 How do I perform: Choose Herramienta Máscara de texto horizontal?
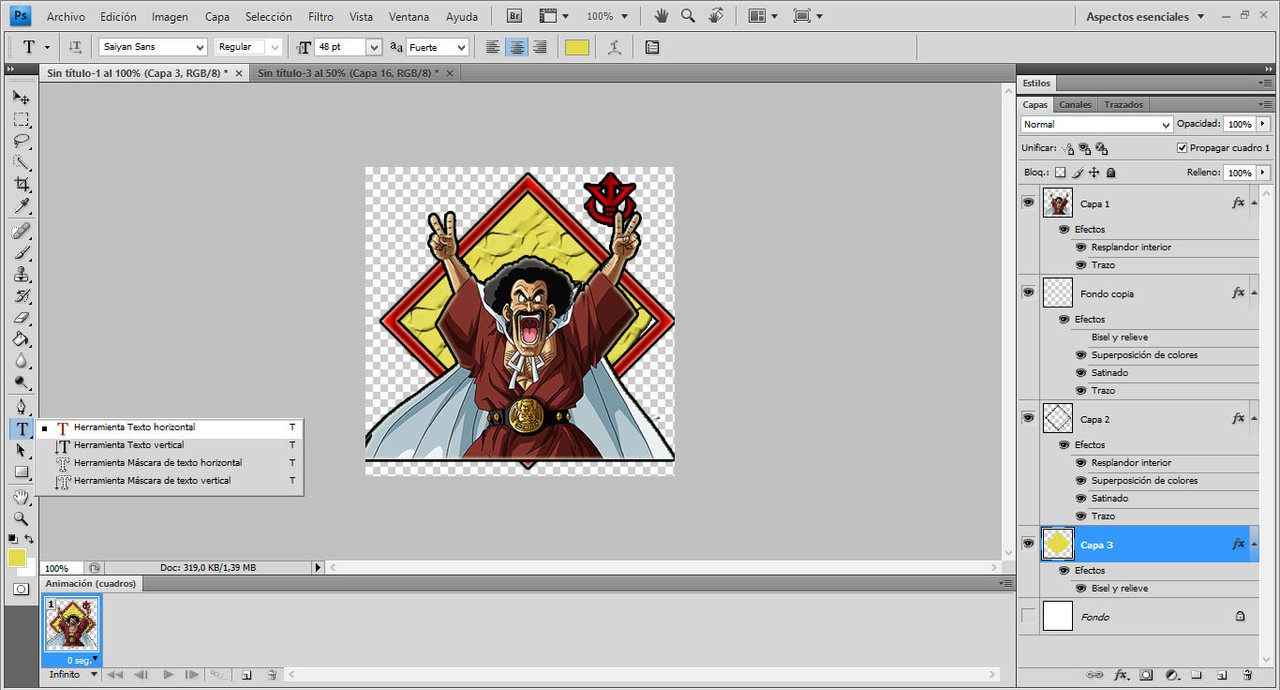pyautogui.click(x=170, y=463)
